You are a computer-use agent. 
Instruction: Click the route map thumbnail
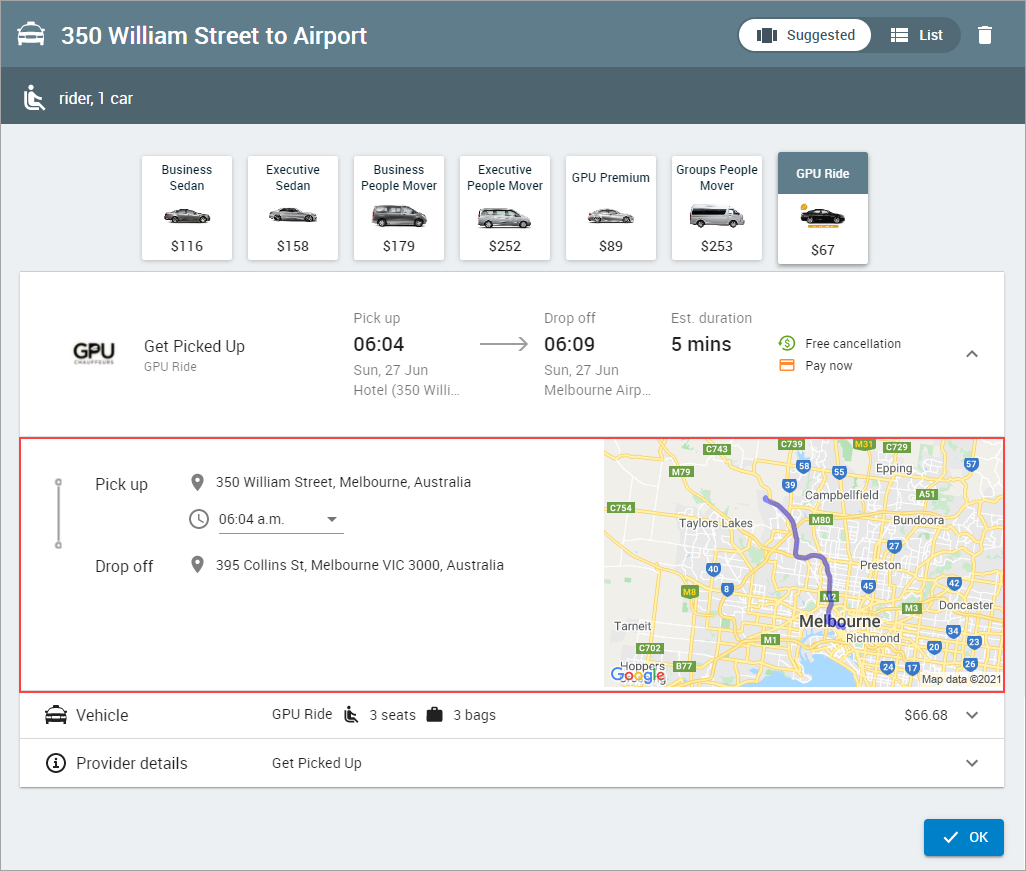click(803, 563)
